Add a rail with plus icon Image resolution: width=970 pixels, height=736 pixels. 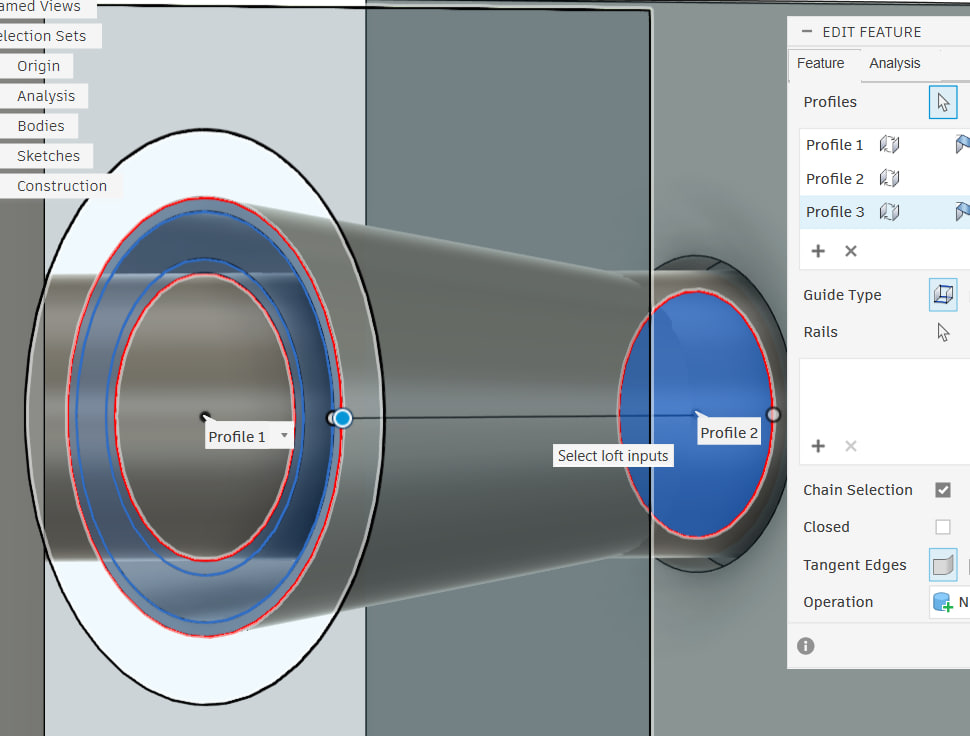click(818, 446)
